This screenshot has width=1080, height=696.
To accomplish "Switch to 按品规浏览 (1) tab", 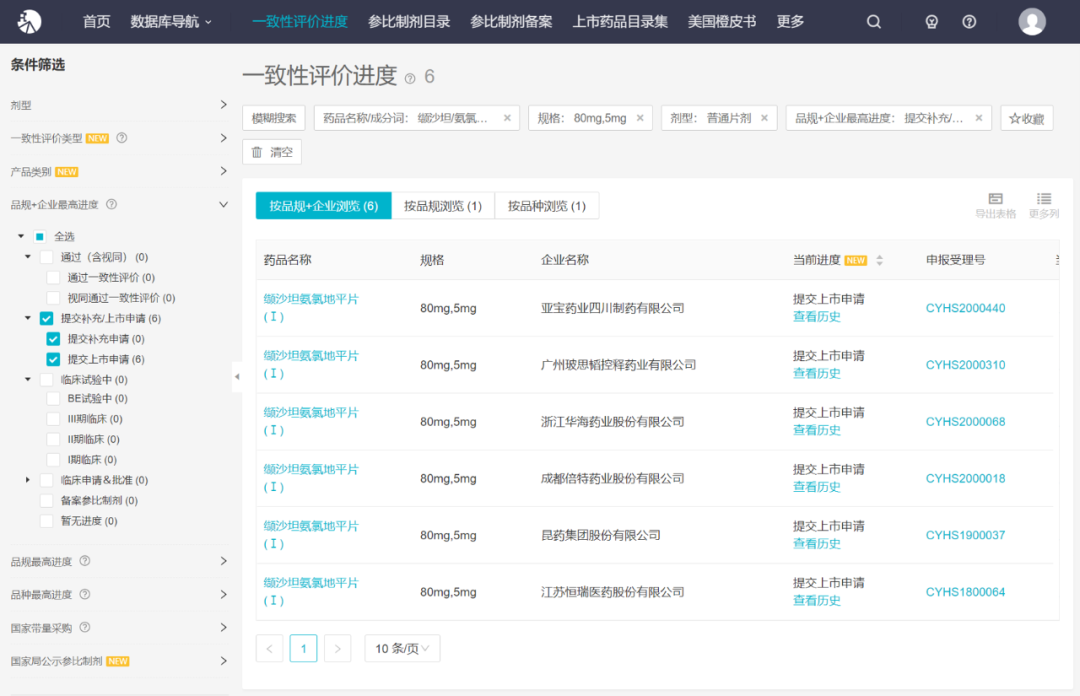I will coord(443,206).
